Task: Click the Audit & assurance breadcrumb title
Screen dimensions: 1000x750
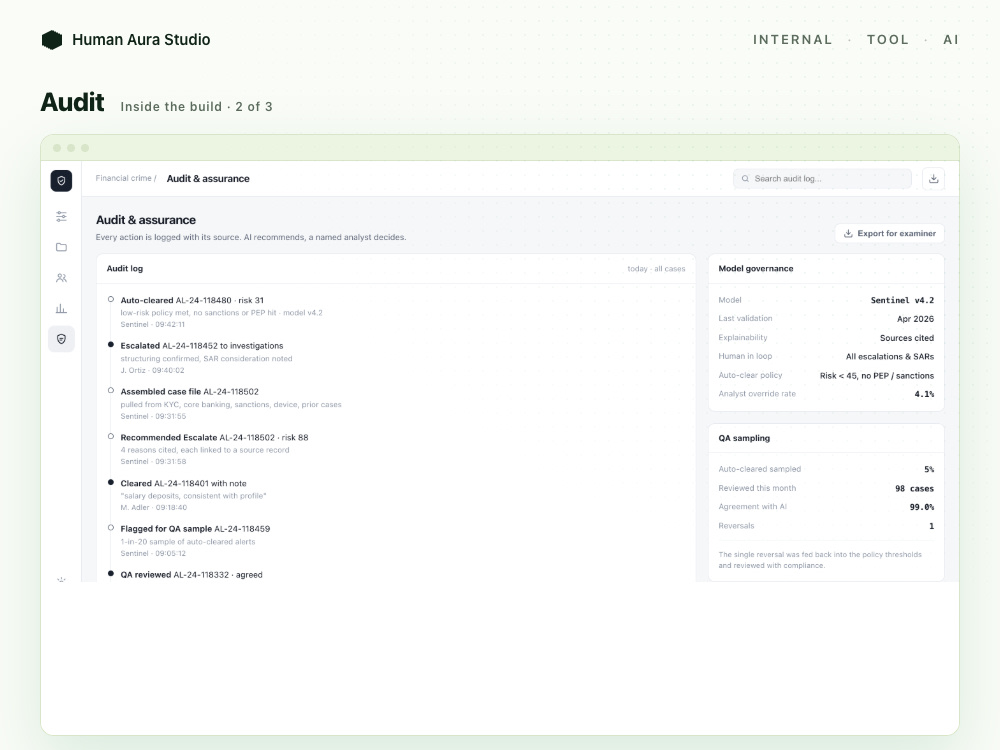Action: [208, 179]
